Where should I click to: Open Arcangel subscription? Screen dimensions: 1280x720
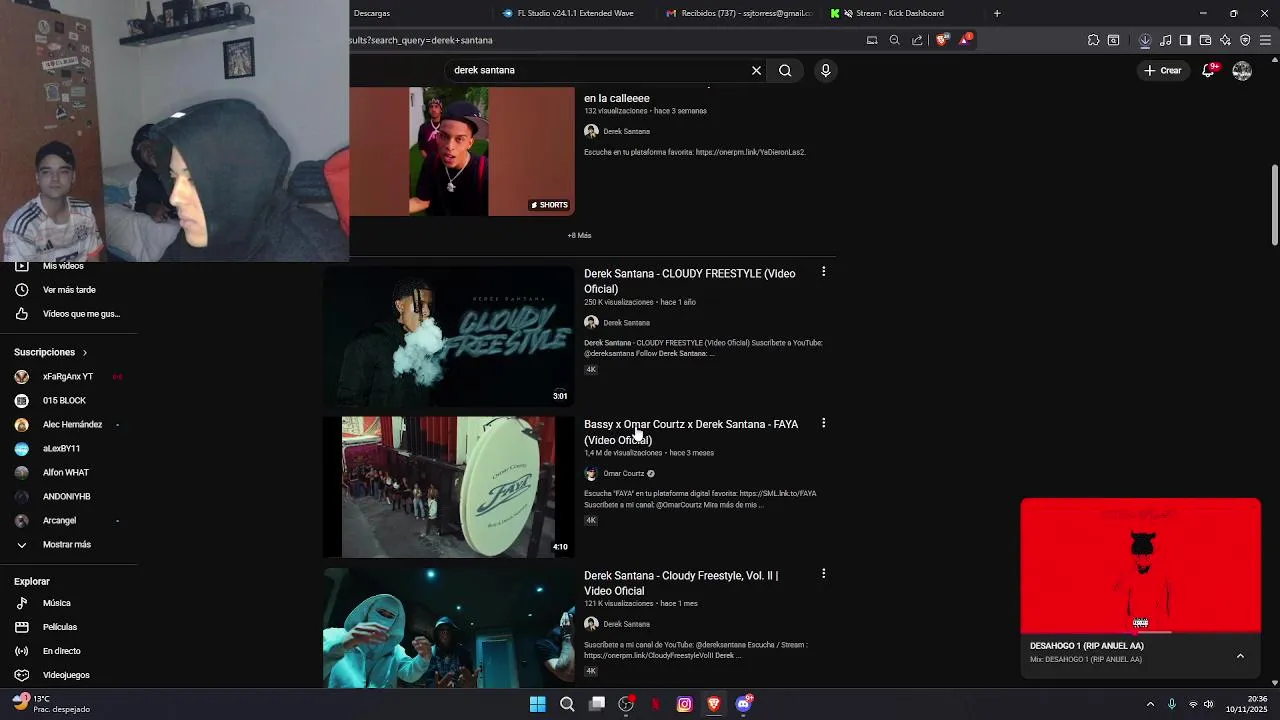pos(69,521)
